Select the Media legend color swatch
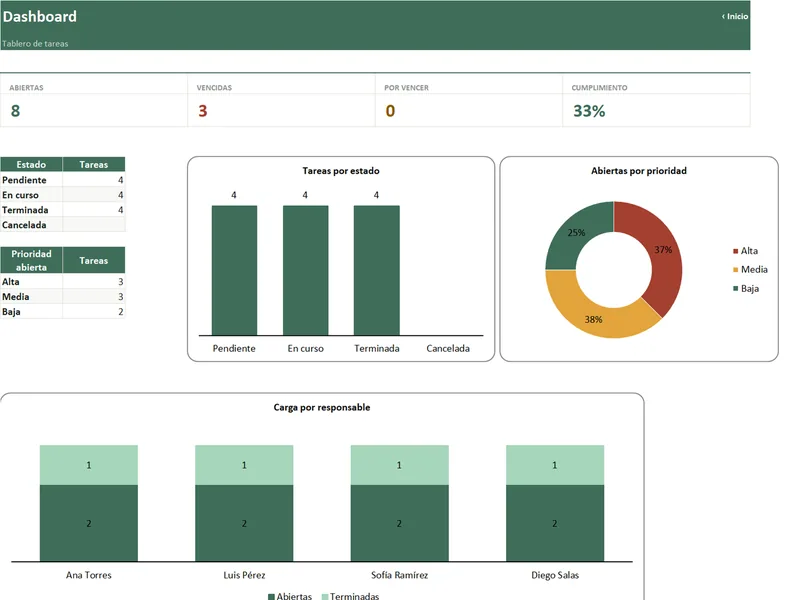The width and height of the screenshot is (800, 600). tap(735, 270)
